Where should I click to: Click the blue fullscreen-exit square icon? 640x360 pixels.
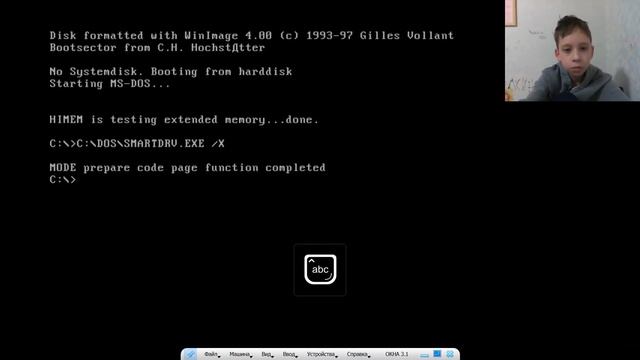437,354
